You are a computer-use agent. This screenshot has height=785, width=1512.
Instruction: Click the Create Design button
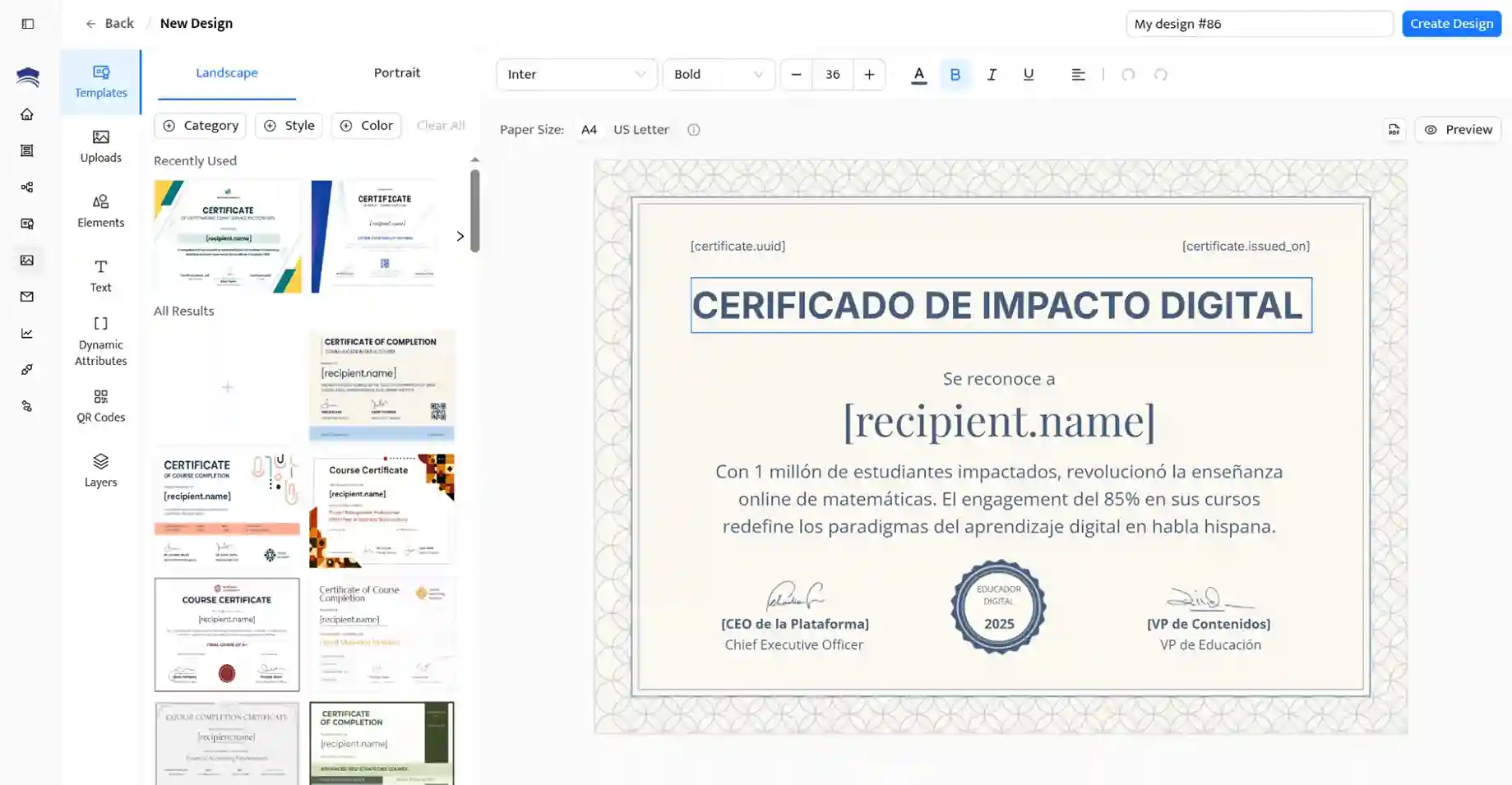1451,24
